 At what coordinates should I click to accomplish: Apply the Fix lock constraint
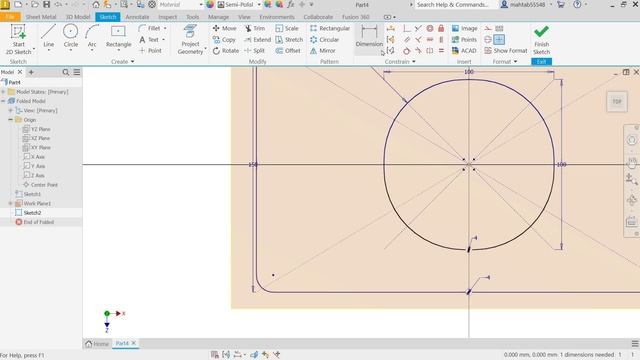pos(441,28)
